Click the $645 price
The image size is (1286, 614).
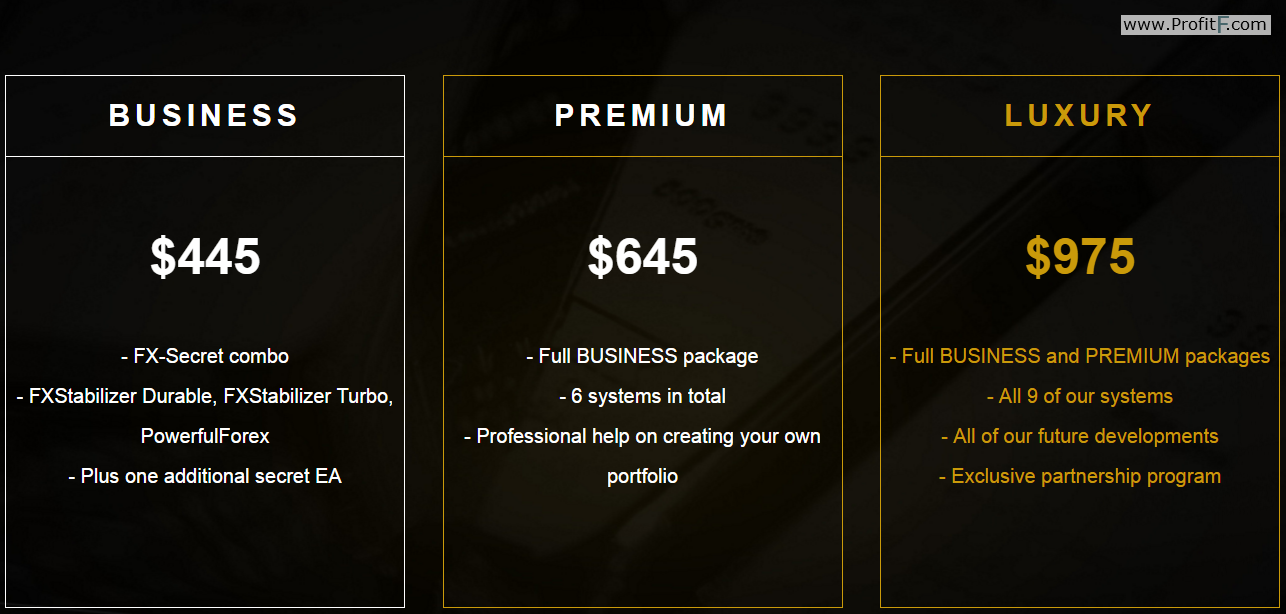click(642, 256)
